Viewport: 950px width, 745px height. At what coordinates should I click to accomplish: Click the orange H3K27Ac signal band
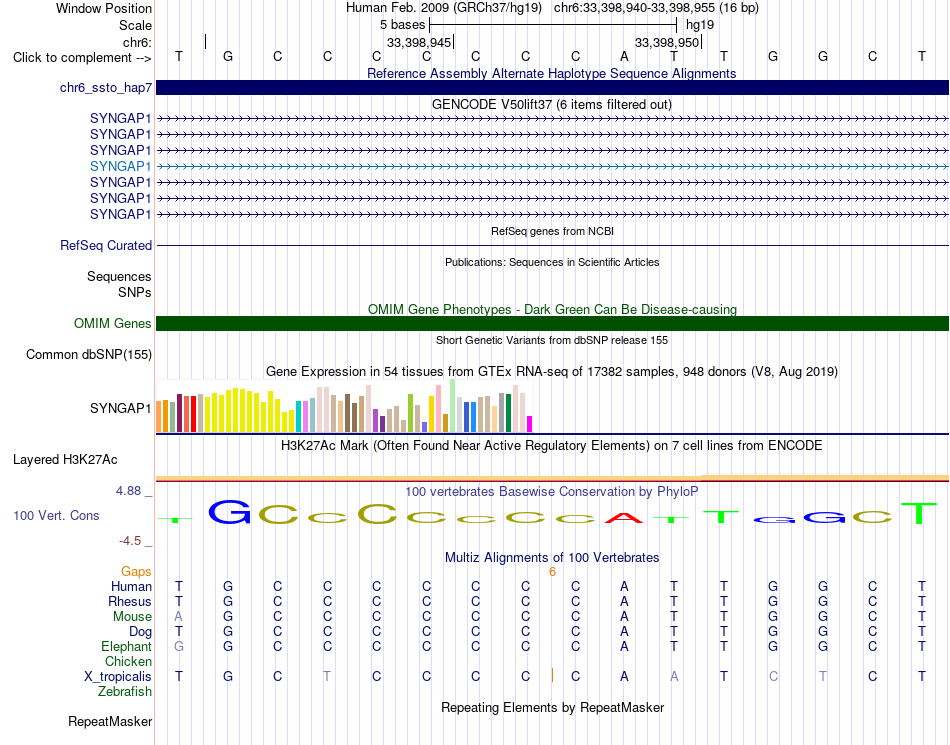coord(552,478)
